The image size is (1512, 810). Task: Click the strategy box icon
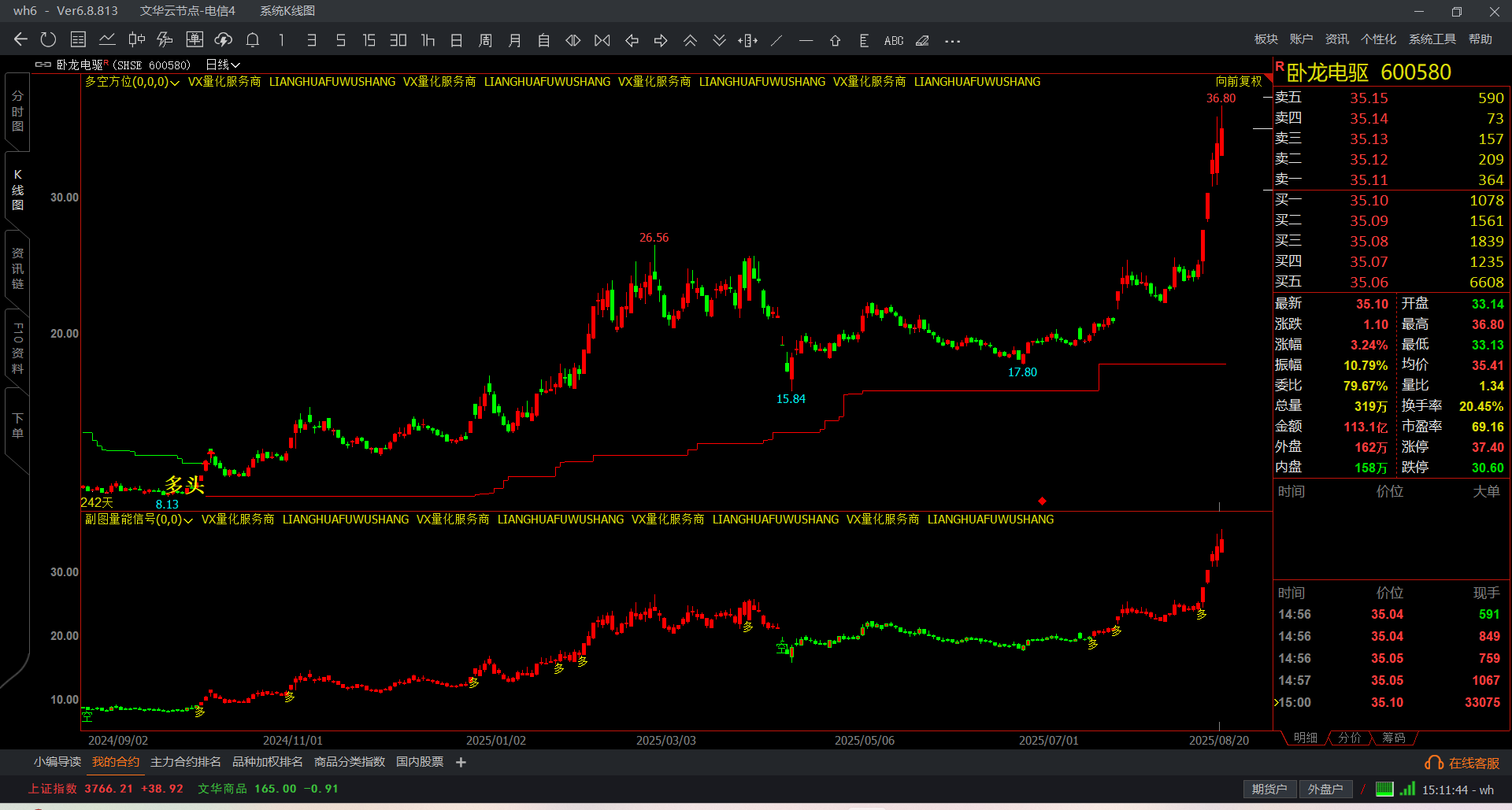(x=195, y=39)
